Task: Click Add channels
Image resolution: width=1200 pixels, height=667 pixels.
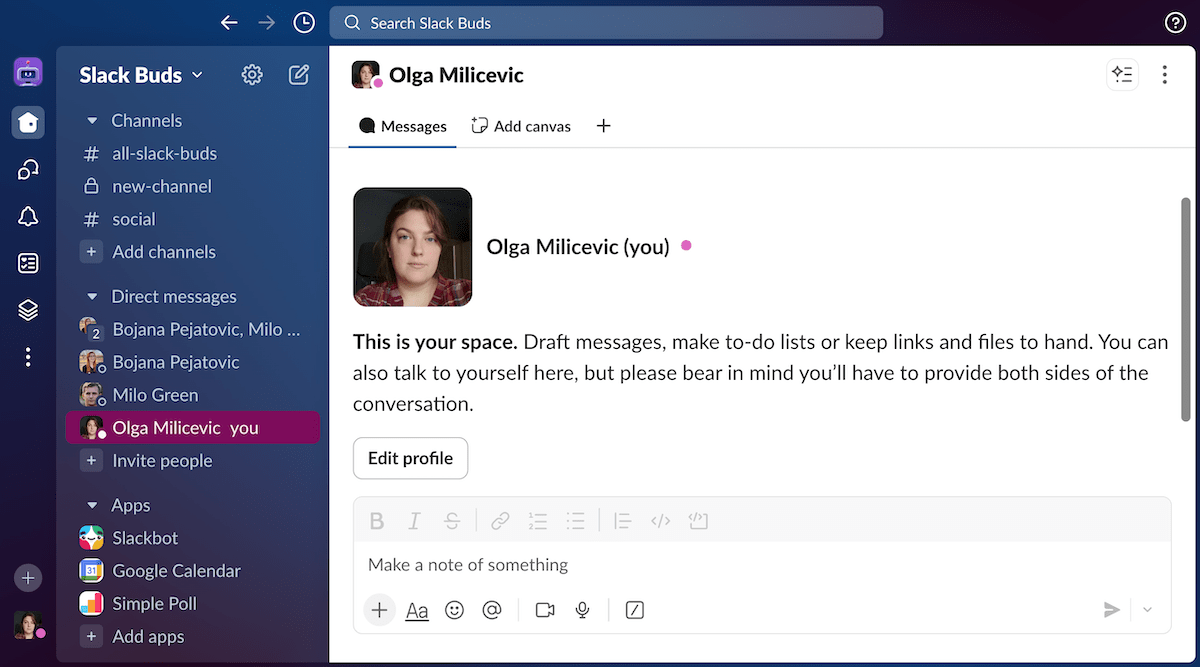Action: click(x=192, y=252)
